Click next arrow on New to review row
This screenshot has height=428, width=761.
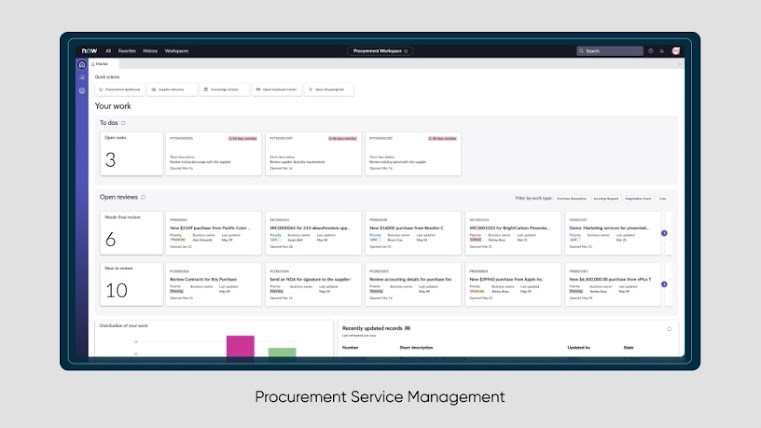click(x=665, y=286)
